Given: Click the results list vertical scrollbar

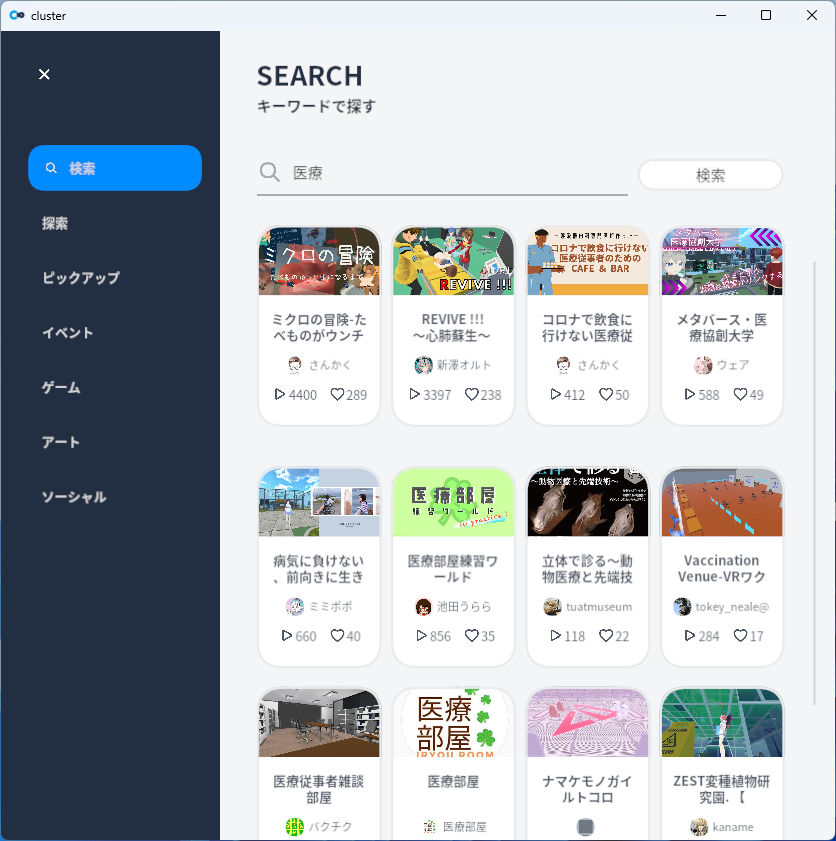Looking at the screenshot, I should (x=814, y=483).
